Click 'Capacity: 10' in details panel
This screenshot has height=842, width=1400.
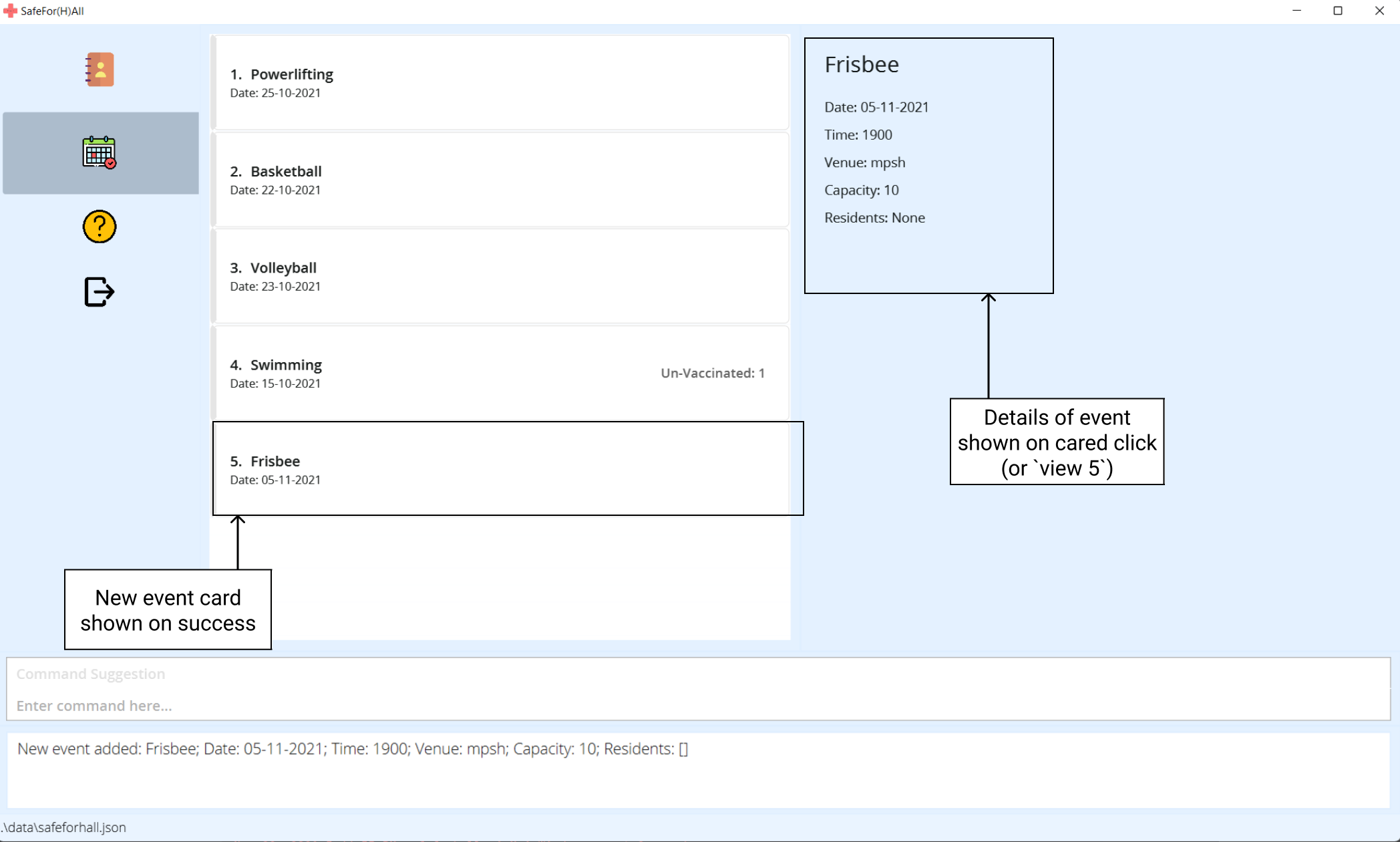point(862,190)
